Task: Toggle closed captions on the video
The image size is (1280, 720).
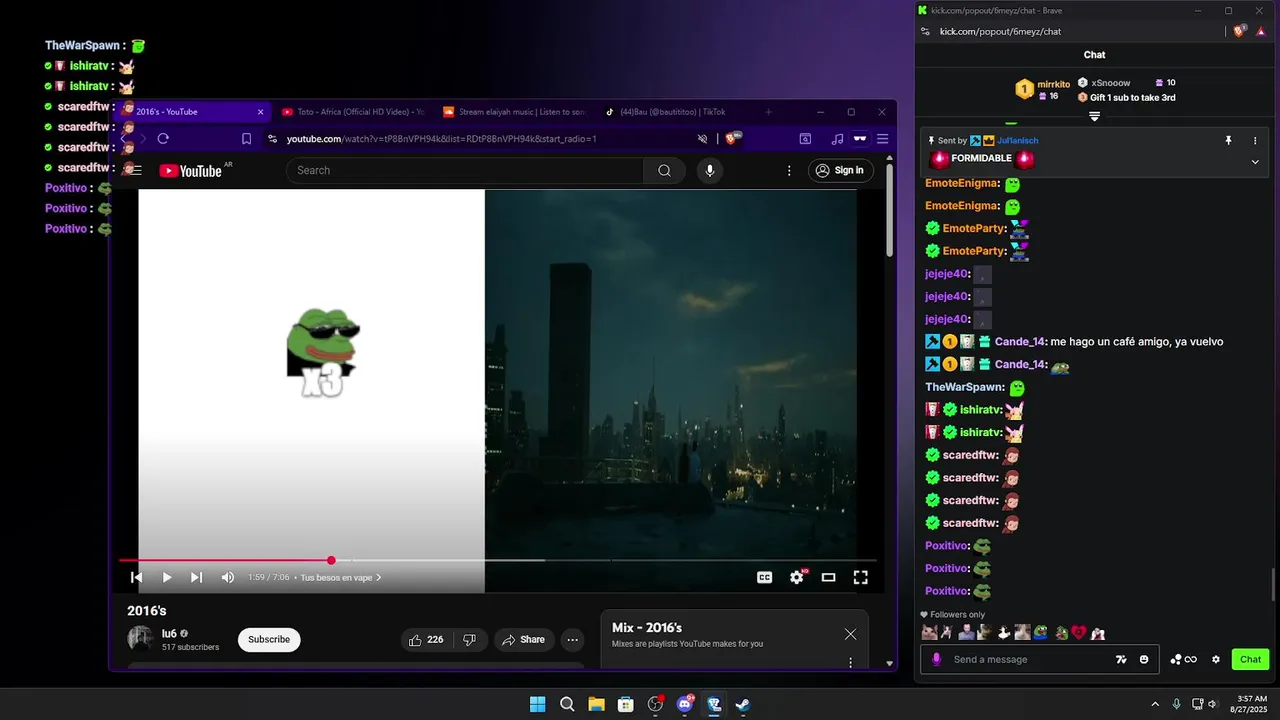Action: click(765, 577)
